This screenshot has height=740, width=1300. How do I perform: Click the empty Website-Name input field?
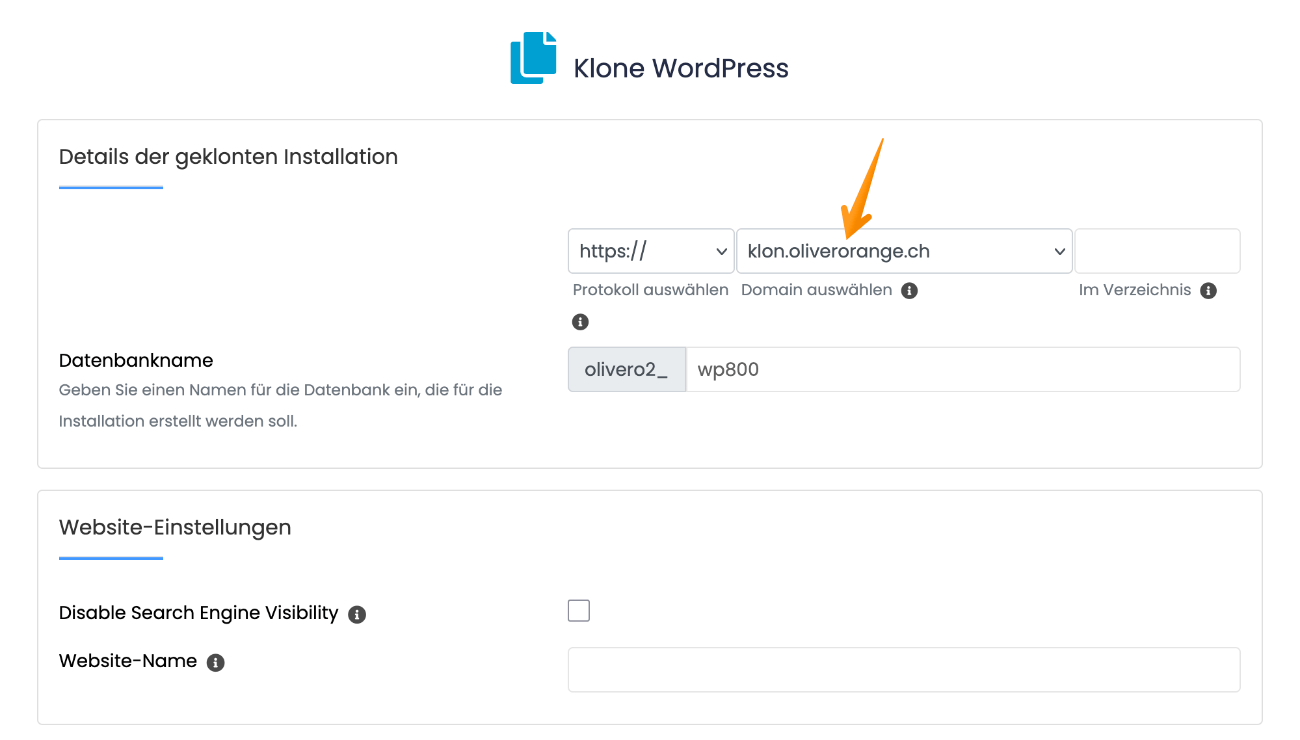[904, 670]
